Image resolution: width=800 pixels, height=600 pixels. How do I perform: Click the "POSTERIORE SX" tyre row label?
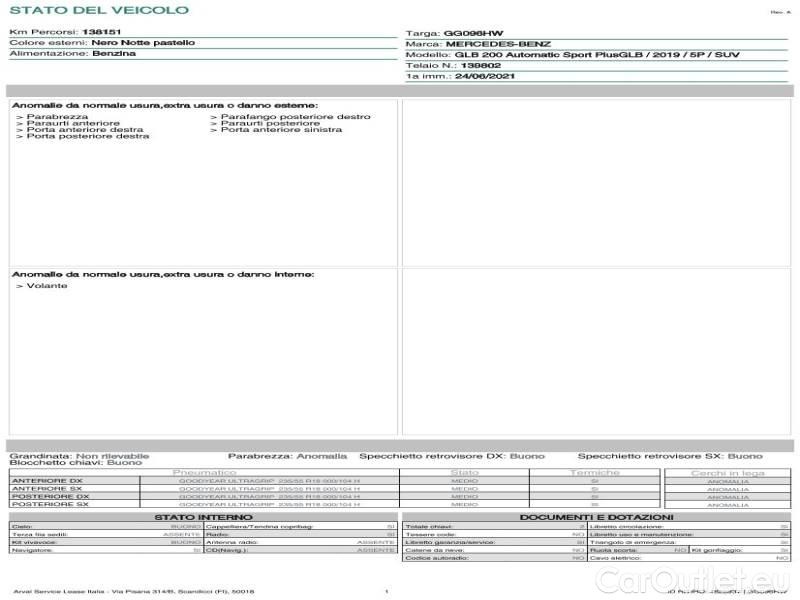pyautogui.click(x=51, y=504)
